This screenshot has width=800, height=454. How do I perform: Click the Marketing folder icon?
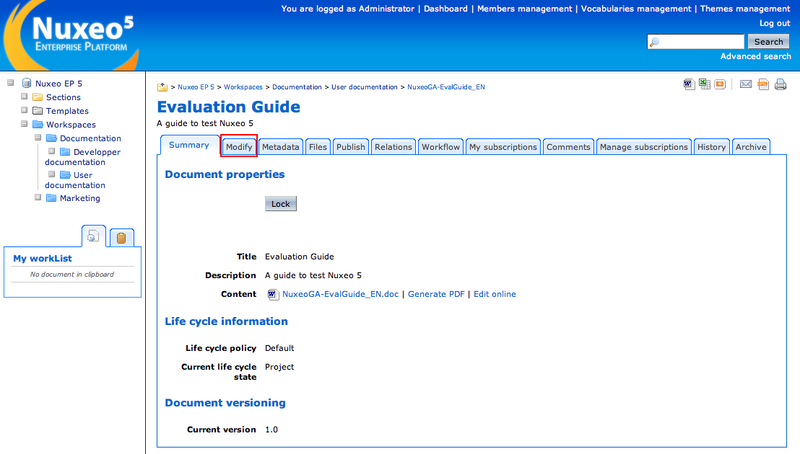coord(51,198)
